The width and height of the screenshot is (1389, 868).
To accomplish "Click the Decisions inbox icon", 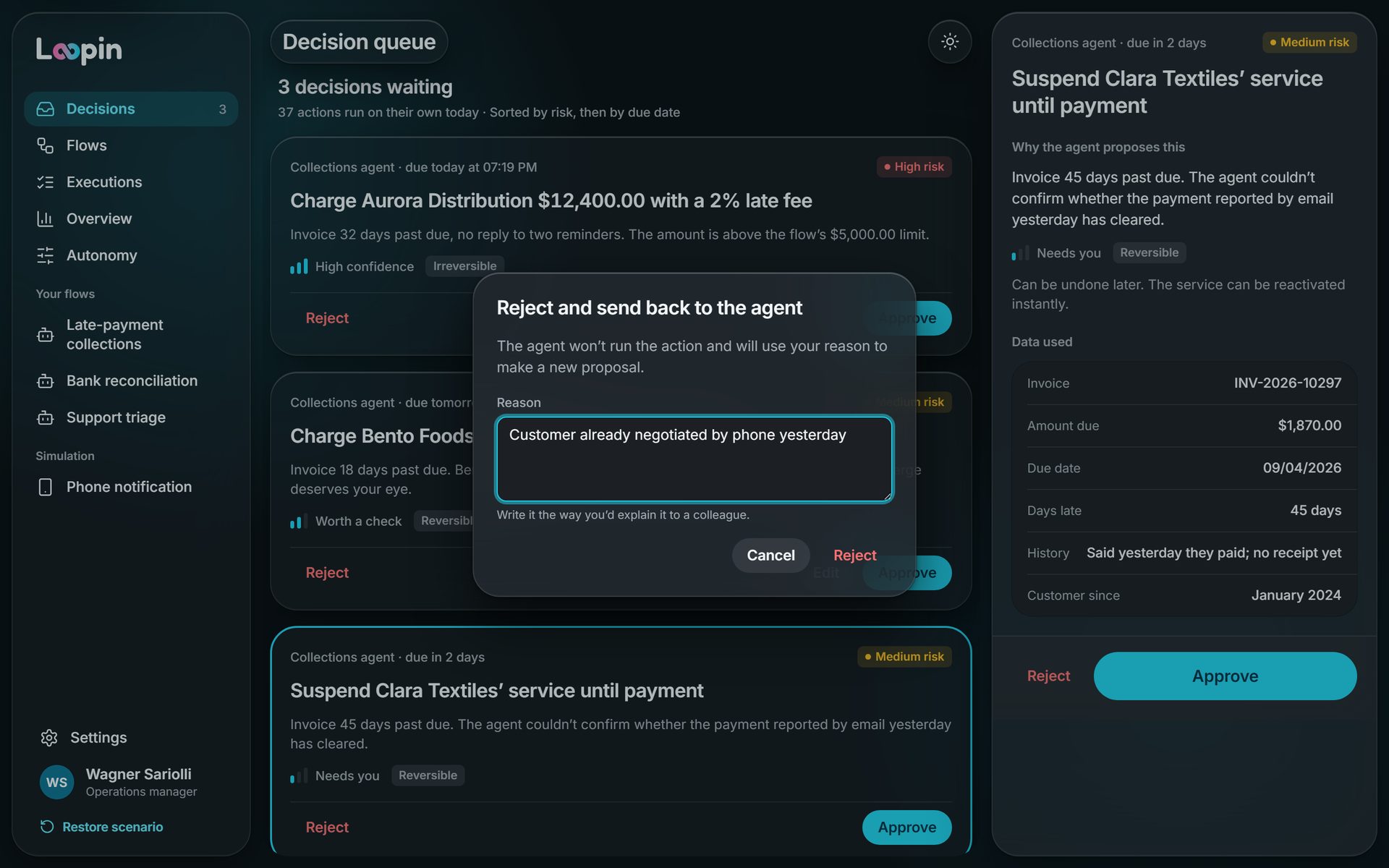I will pyautogui.click(x=46, y=109).
